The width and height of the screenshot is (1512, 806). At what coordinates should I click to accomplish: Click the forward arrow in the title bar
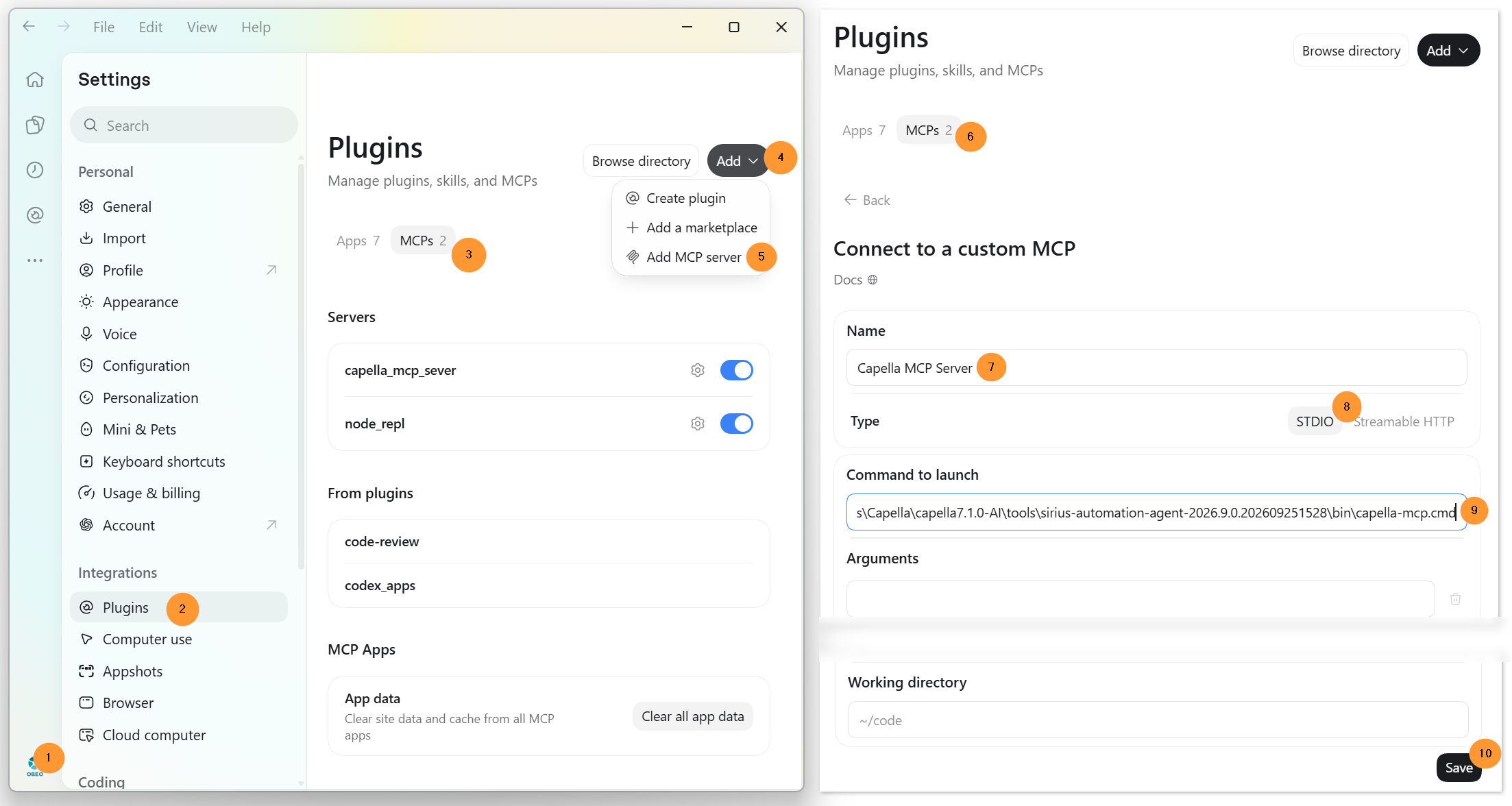pyautogui.click(x=64, y=27)
